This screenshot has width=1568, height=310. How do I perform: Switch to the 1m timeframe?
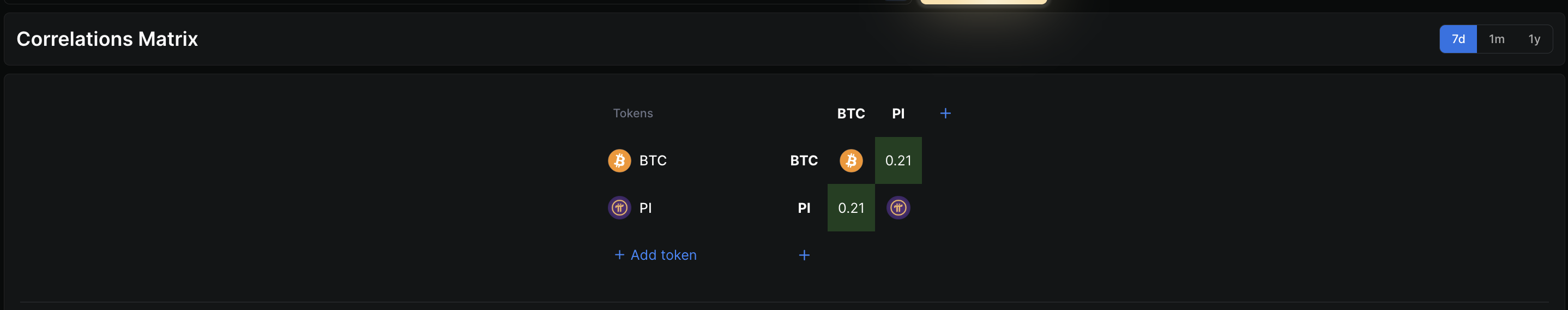[x=1496, y=39]
